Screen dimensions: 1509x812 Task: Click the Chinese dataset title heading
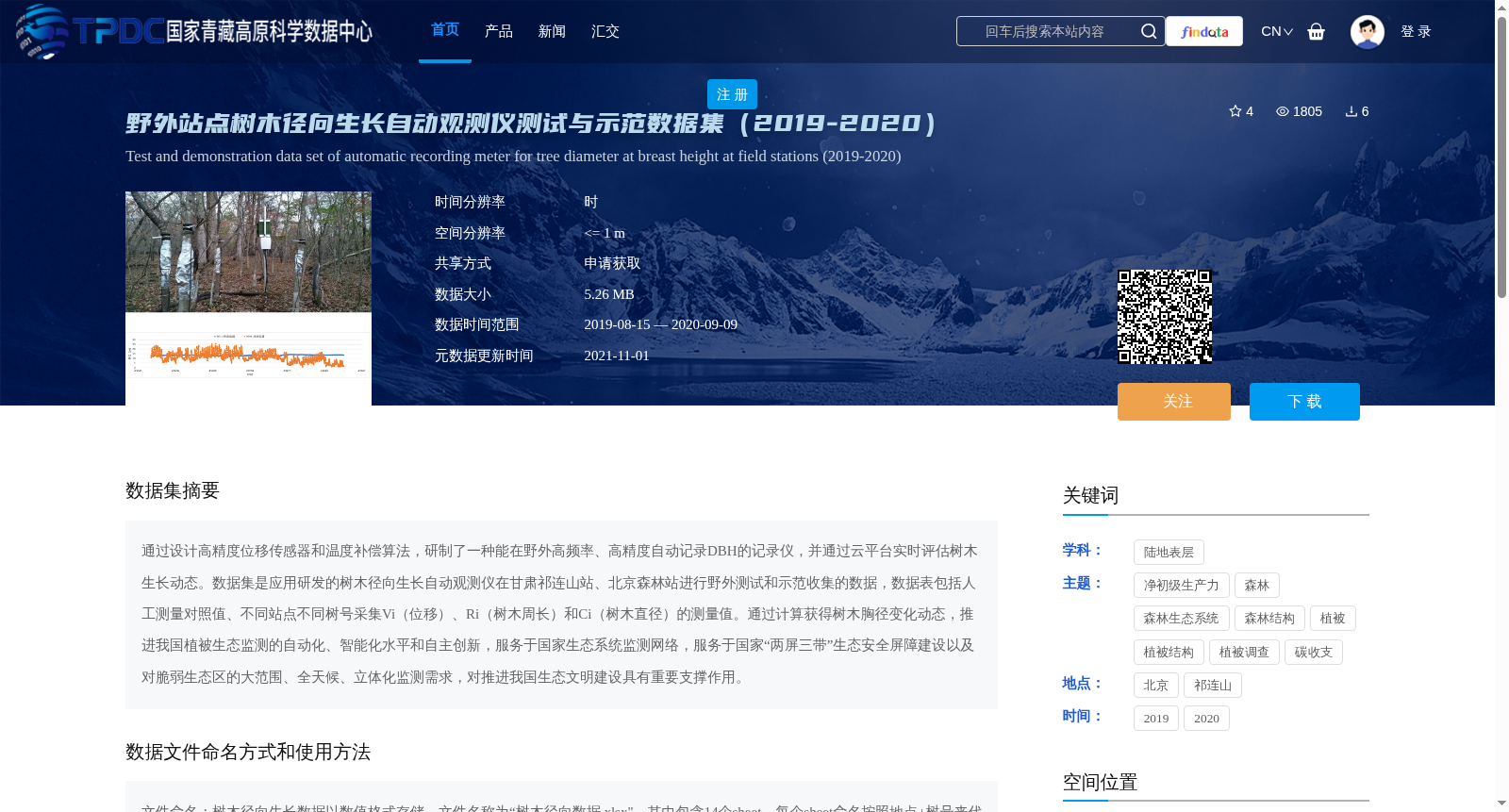pyautogui.click(x=531, y=124)
